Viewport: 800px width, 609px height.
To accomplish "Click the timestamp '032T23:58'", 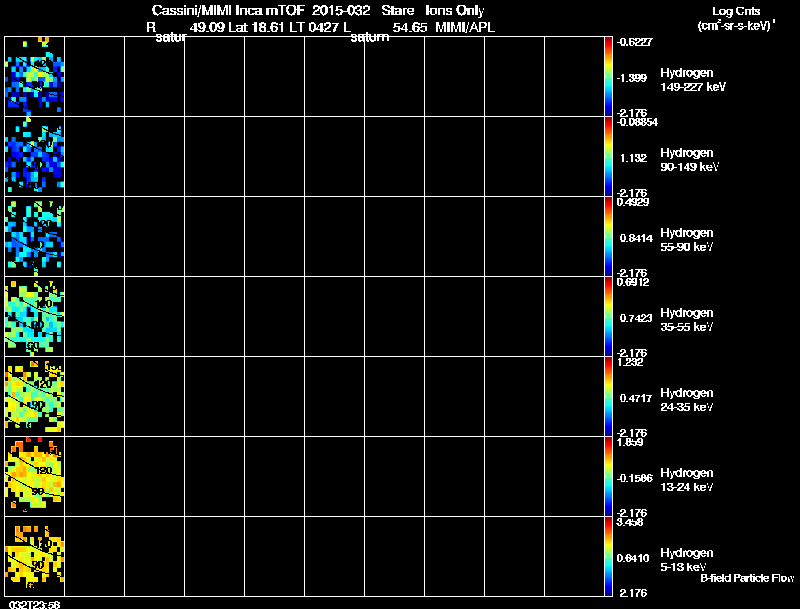I will pyautogui.click(x=35, y=604).
